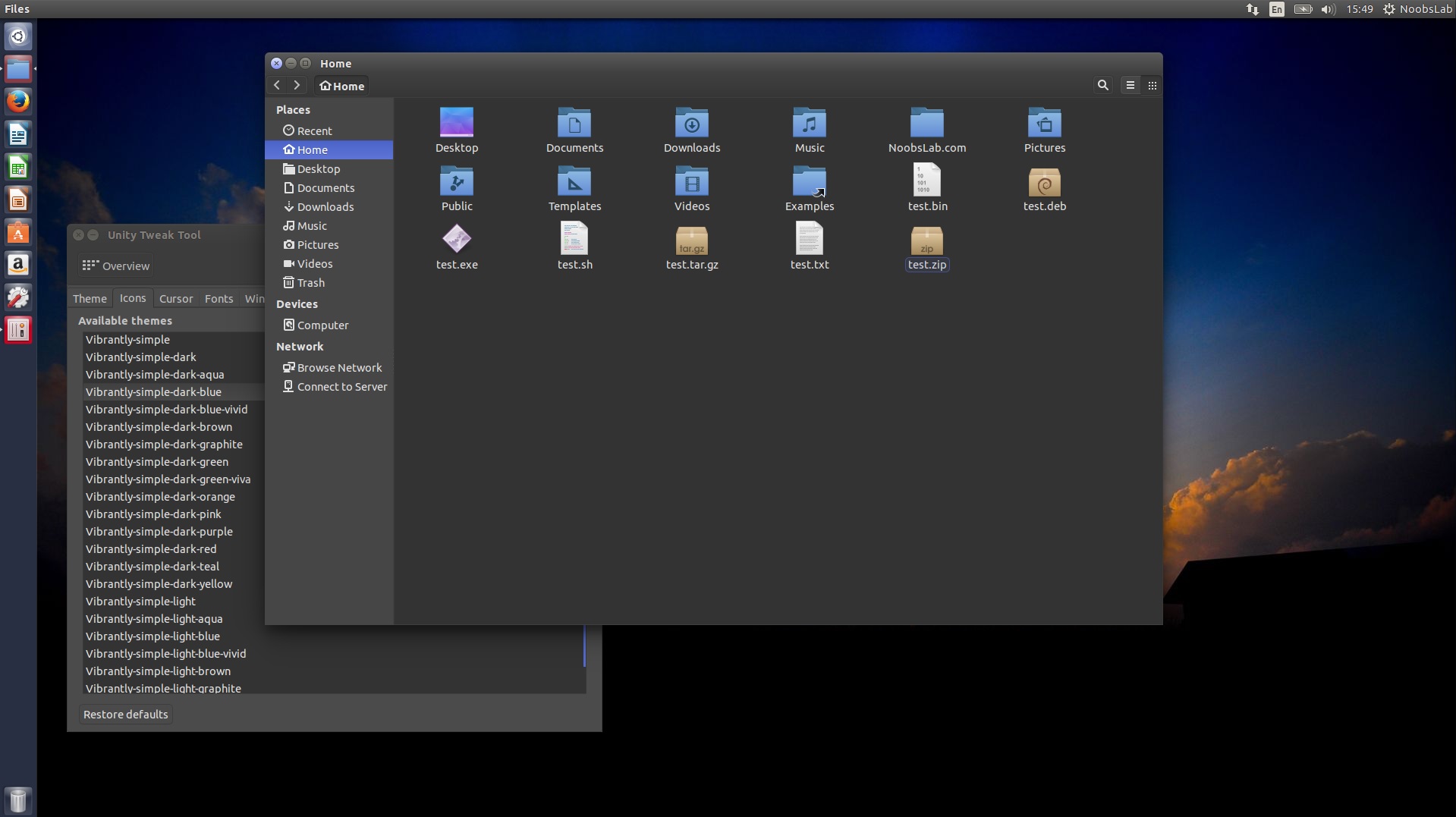The image size is (1456, 817).
Task: Switch to the Theme tab
Action: coord(90,299)
